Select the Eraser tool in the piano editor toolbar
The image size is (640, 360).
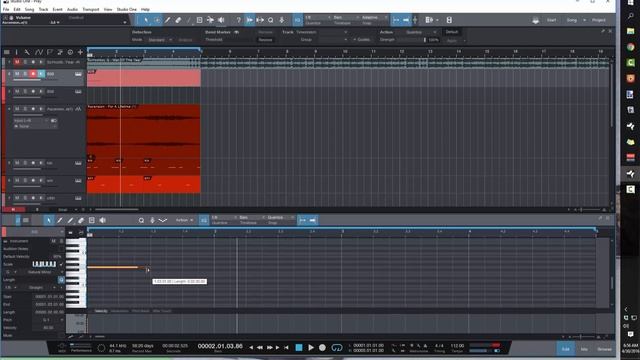pos(81,220)
